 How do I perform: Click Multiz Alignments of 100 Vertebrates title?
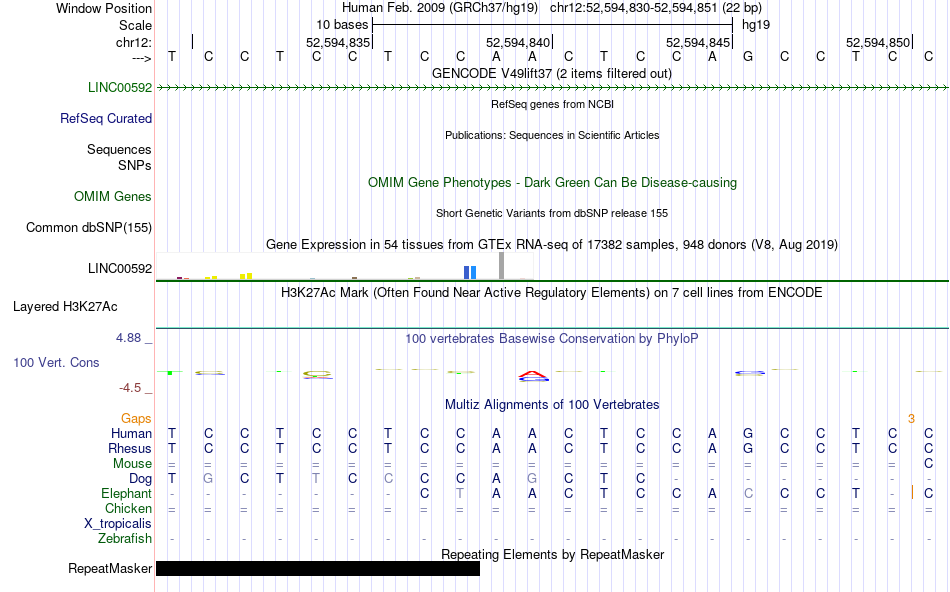(x=552, y=404)
